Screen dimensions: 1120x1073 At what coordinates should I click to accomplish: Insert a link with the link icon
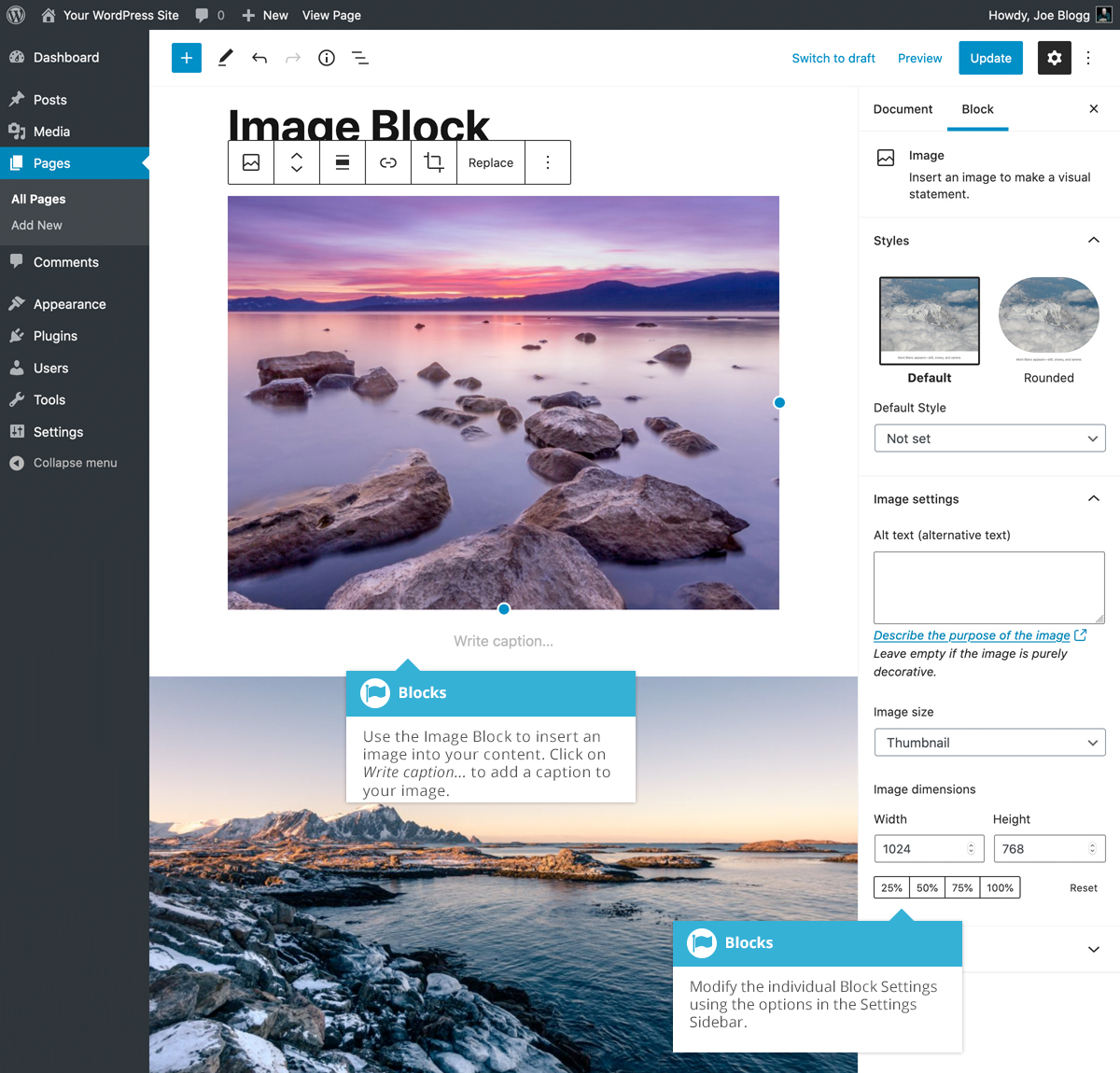click(388, 161)
